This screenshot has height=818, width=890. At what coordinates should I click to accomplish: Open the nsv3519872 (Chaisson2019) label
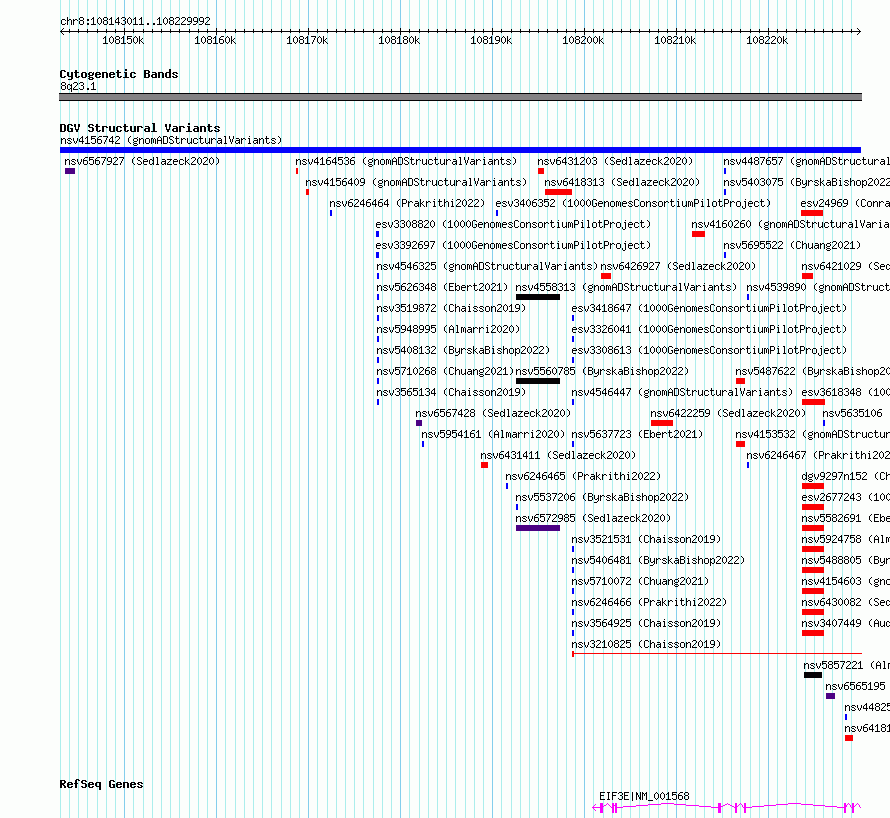(451, 308)
